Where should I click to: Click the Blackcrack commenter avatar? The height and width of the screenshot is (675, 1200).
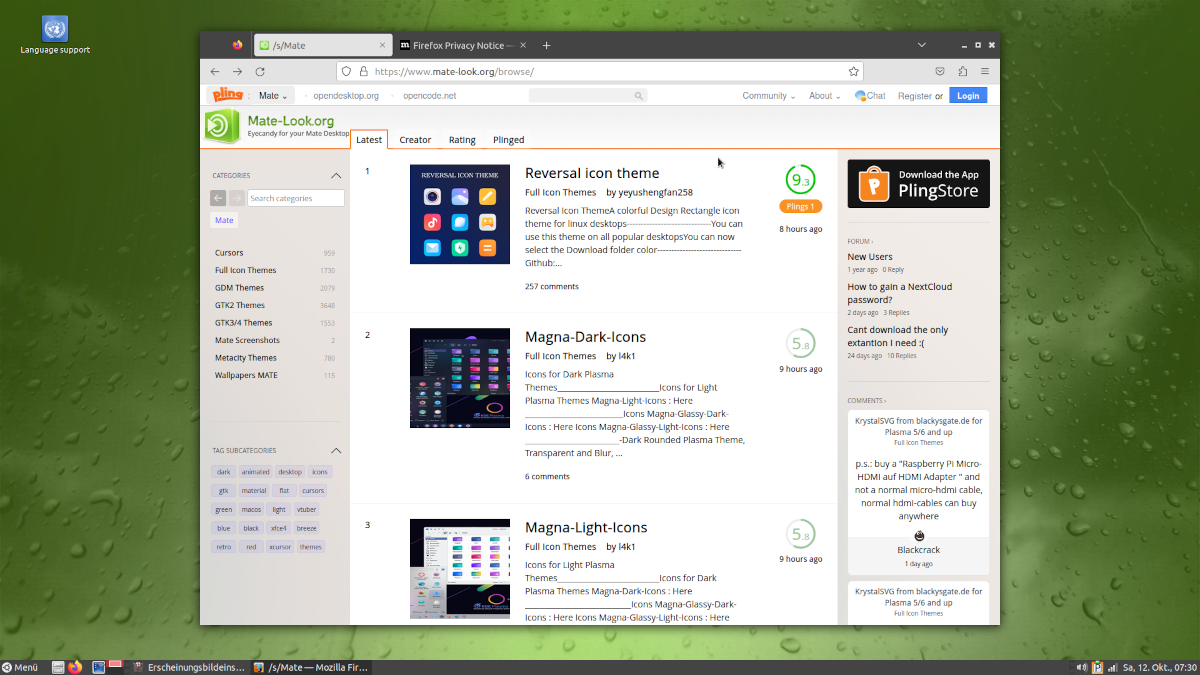[919, 536]
